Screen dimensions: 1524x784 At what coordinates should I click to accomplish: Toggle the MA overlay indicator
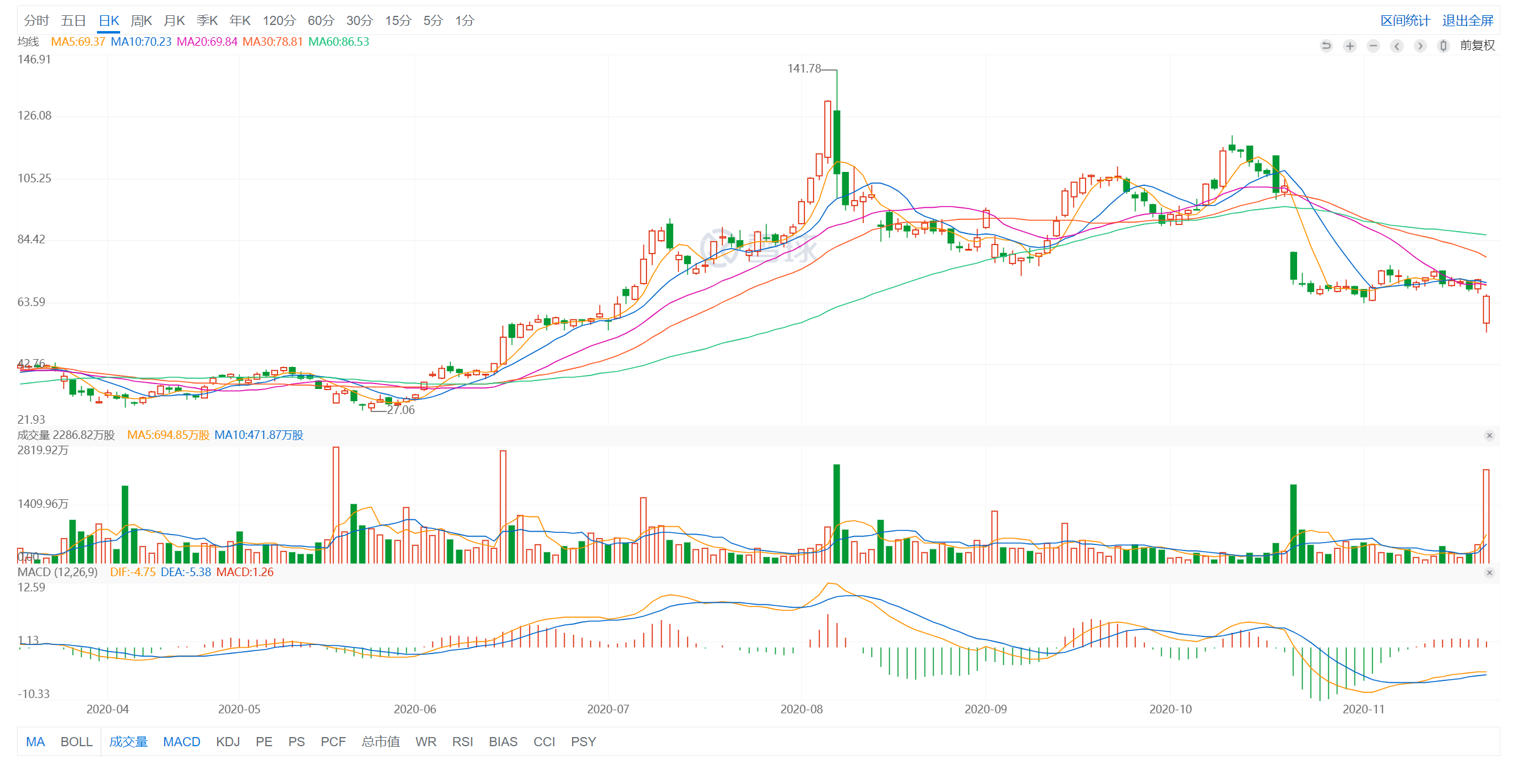[35, 741]
